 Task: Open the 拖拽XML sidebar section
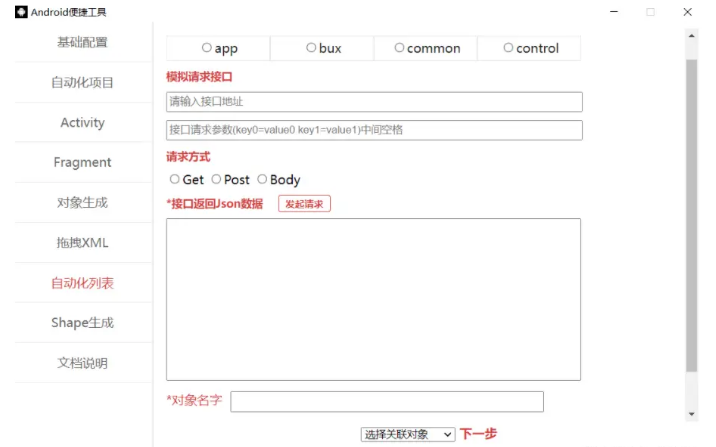[82, 242]
